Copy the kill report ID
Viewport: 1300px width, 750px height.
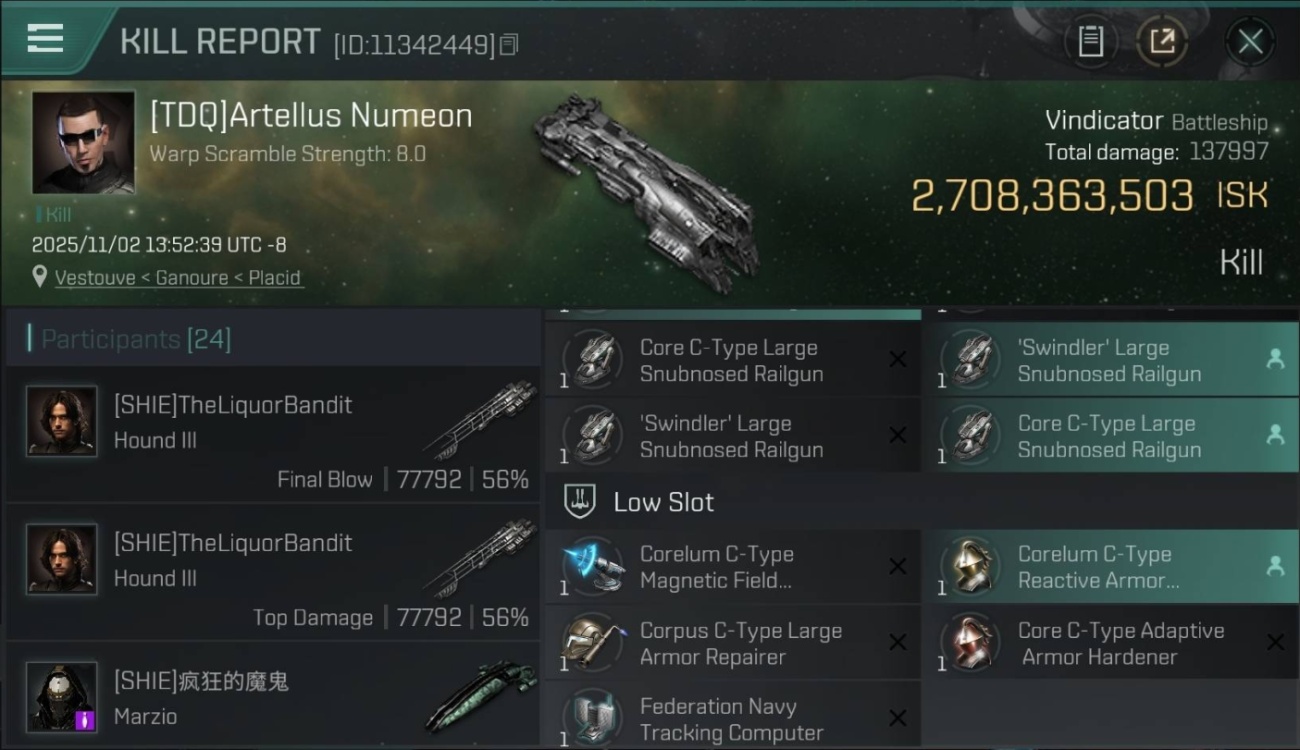[509, 45]
